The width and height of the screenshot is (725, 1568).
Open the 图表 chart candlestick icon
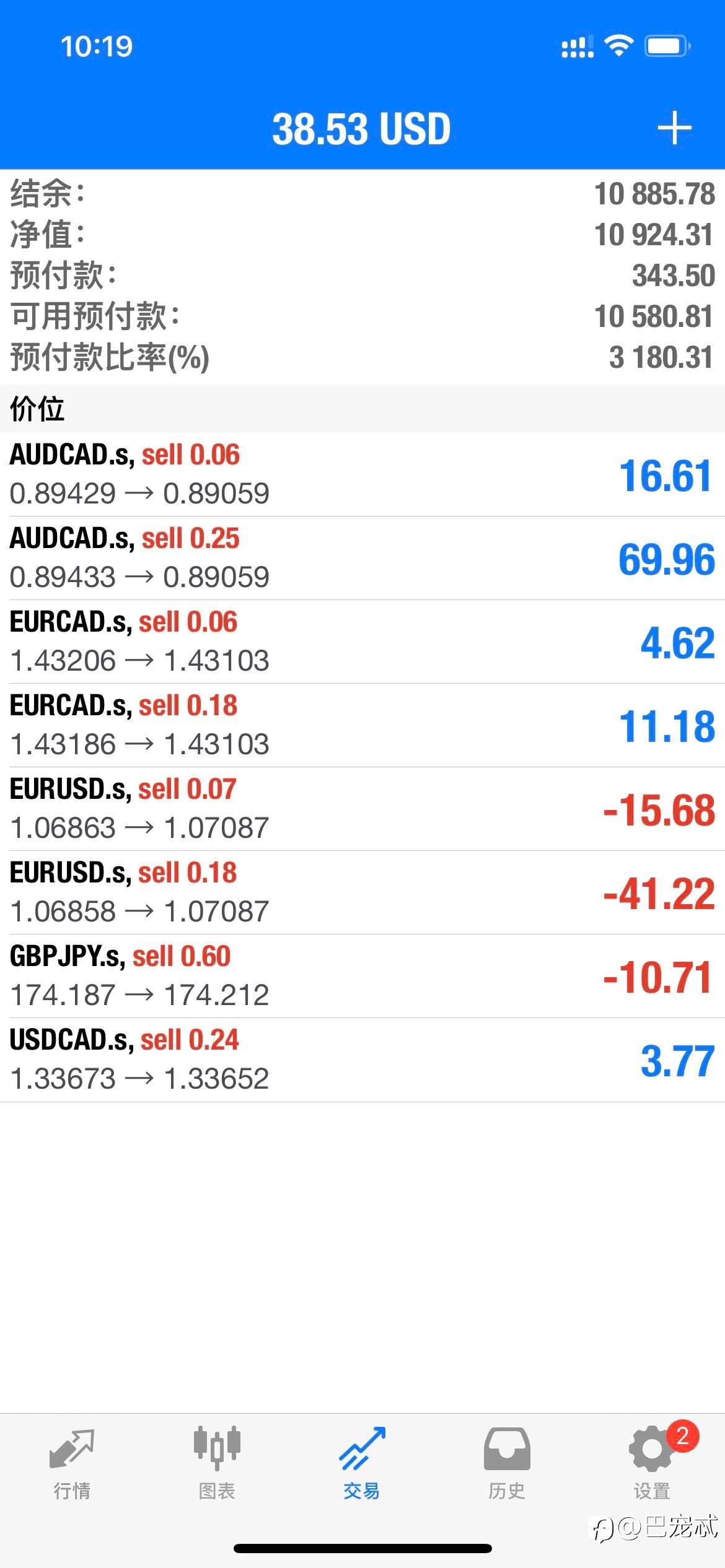point(217,1448)
